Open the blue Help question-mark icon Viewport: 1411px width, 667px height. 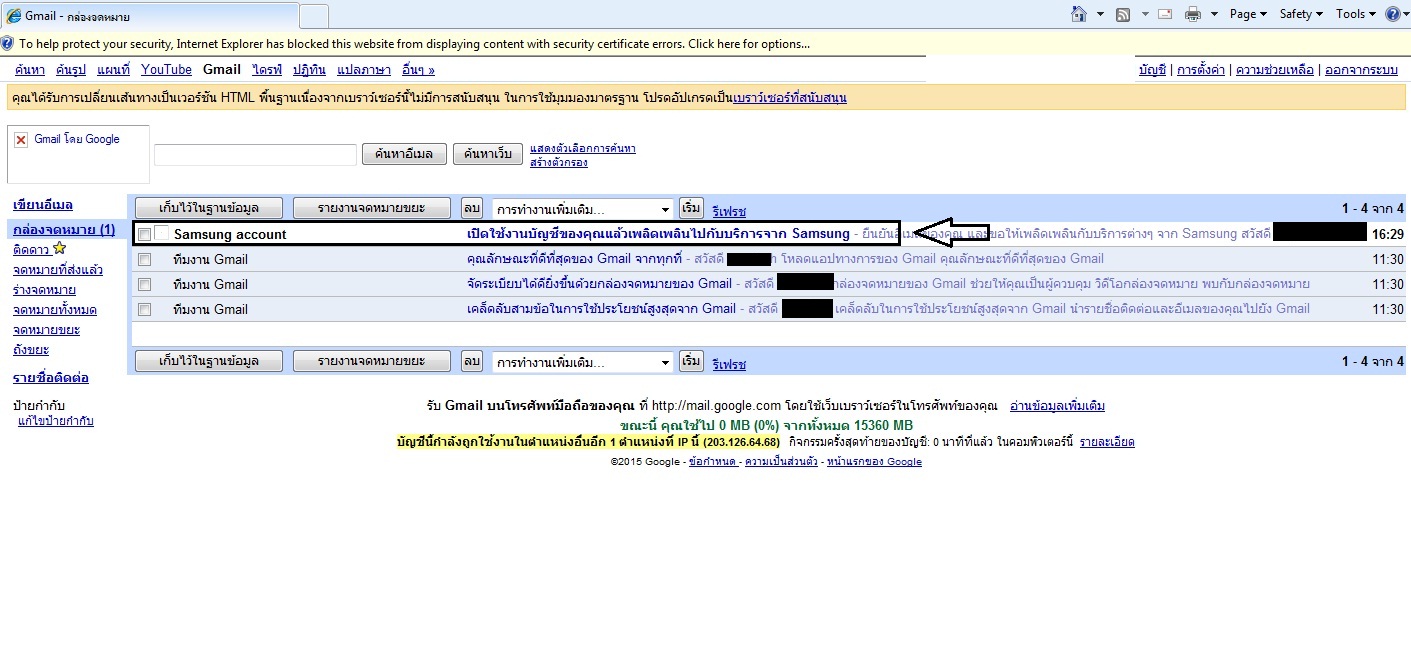coord(1392,14)
